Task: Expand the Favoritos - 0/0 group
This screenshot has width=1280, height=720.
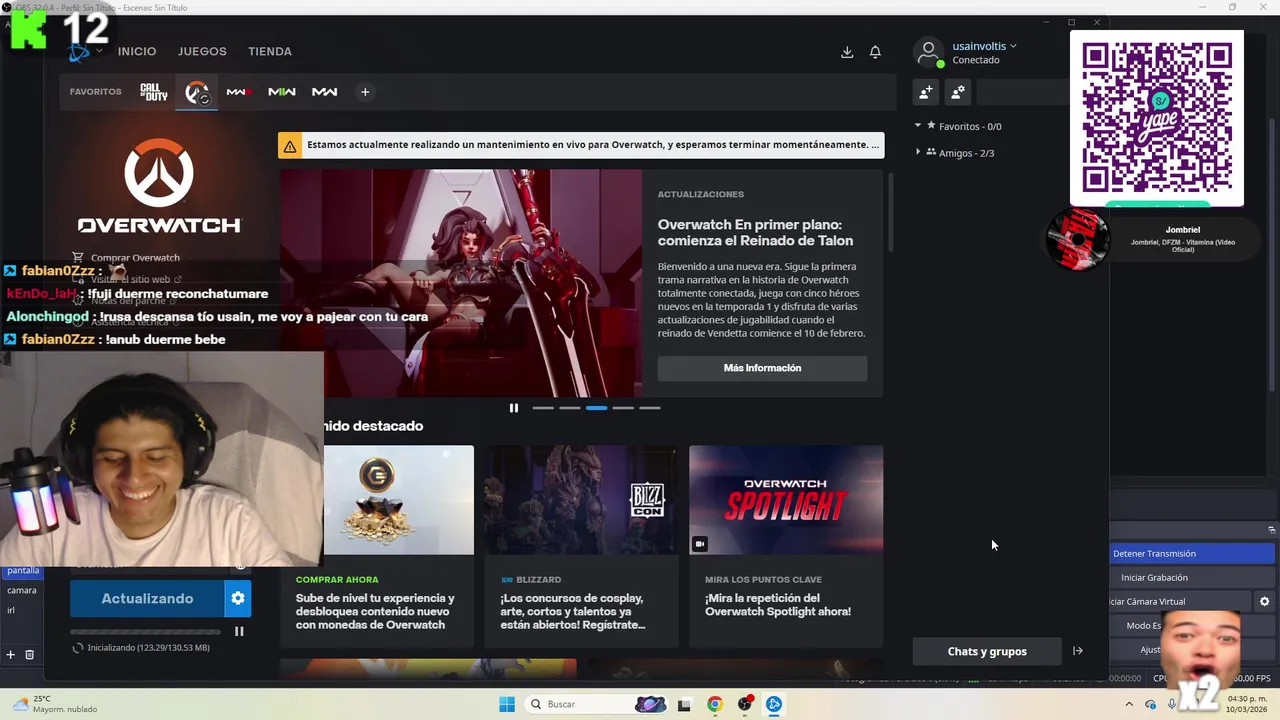Action: (x=960, y=126)
